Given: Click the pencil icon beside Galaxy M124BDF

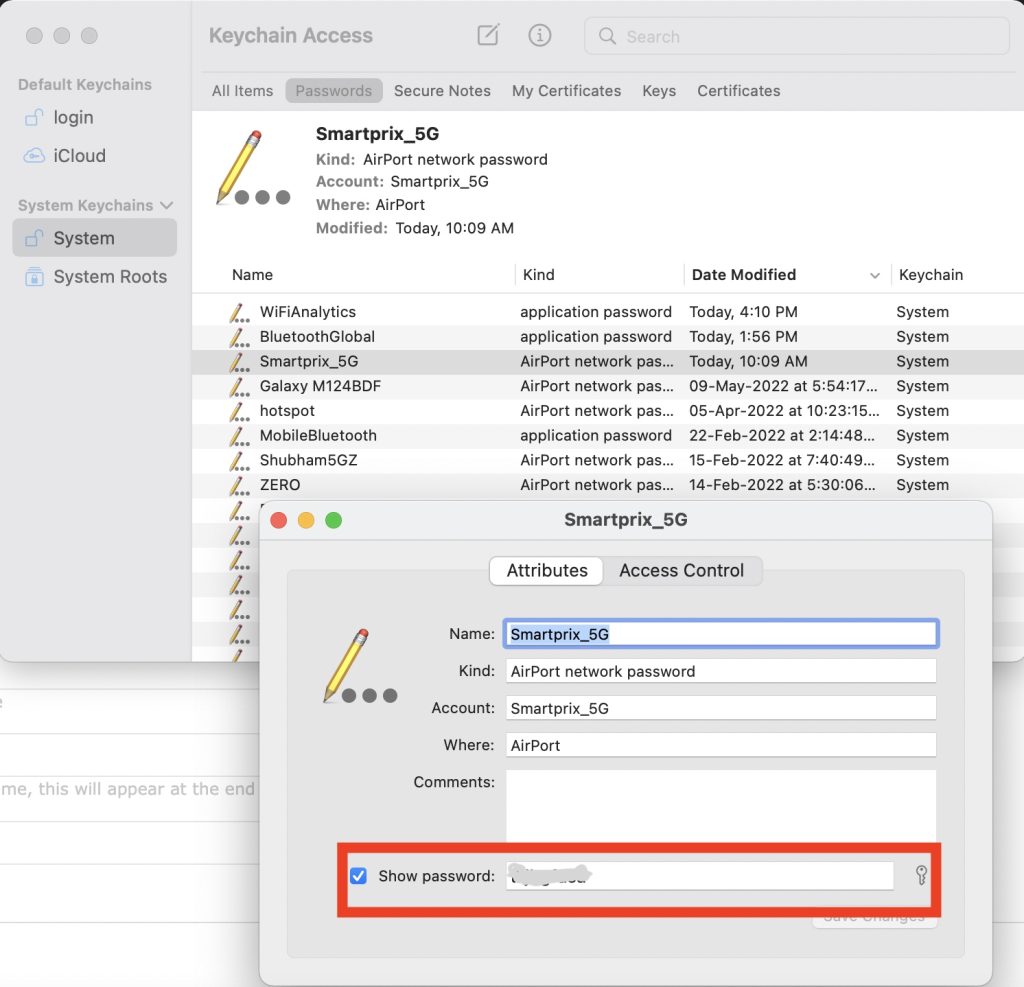Looking at the screenshot, I should pos(239,387).
